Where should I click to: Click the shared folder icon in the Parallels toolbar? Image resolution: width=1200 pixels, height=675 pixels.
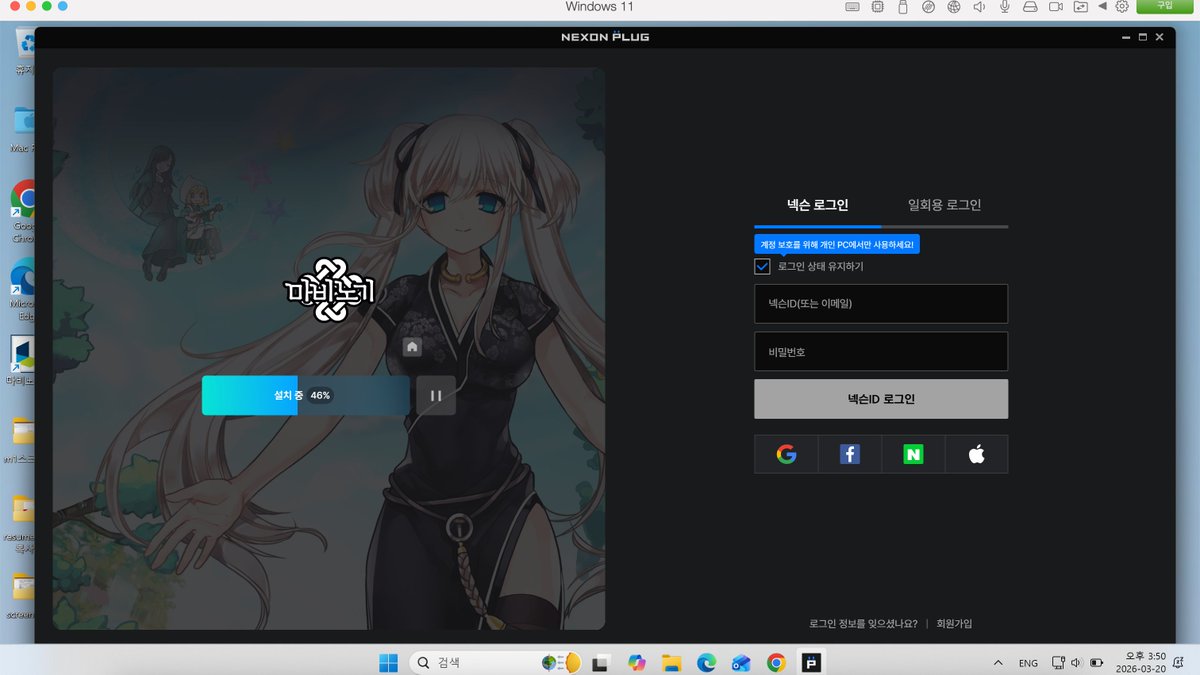point(1081,6)
